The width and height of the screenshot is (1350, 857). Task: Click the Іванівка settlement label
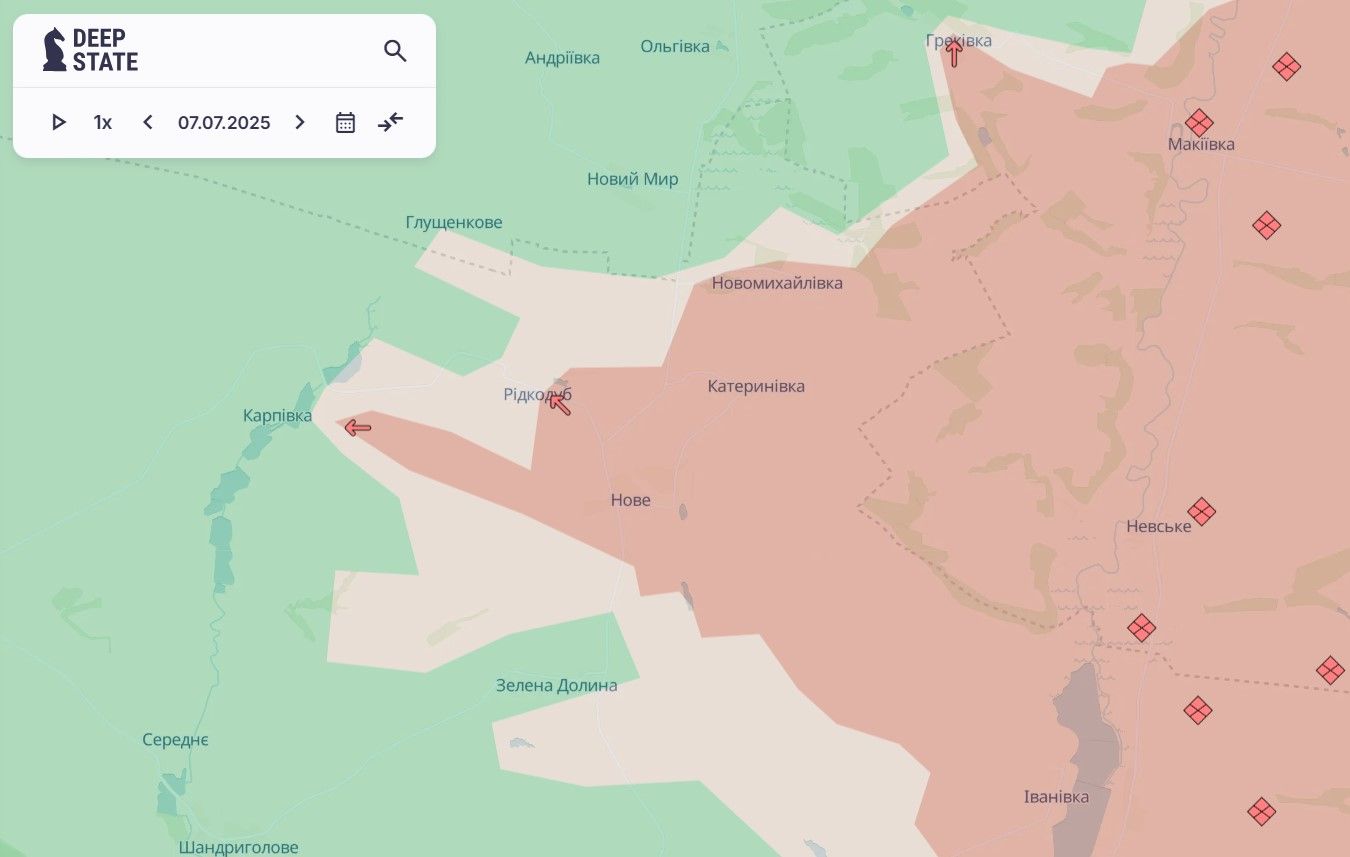1056,797
